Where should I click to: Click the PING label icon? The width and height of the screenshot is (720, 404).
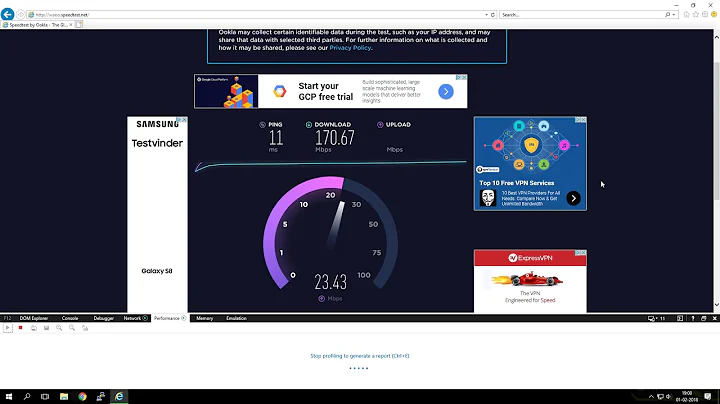[262, 125]
